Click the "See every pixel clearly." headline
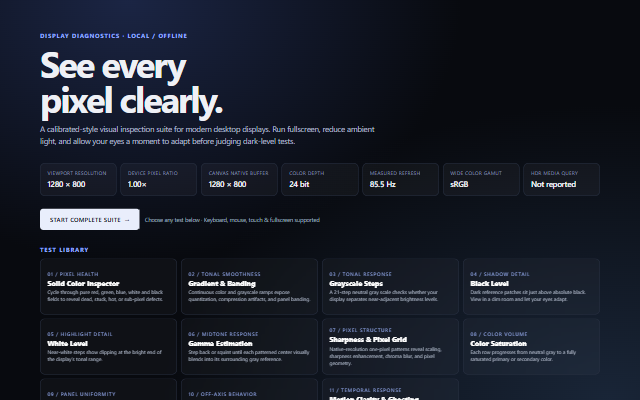 tap(131, 84)
